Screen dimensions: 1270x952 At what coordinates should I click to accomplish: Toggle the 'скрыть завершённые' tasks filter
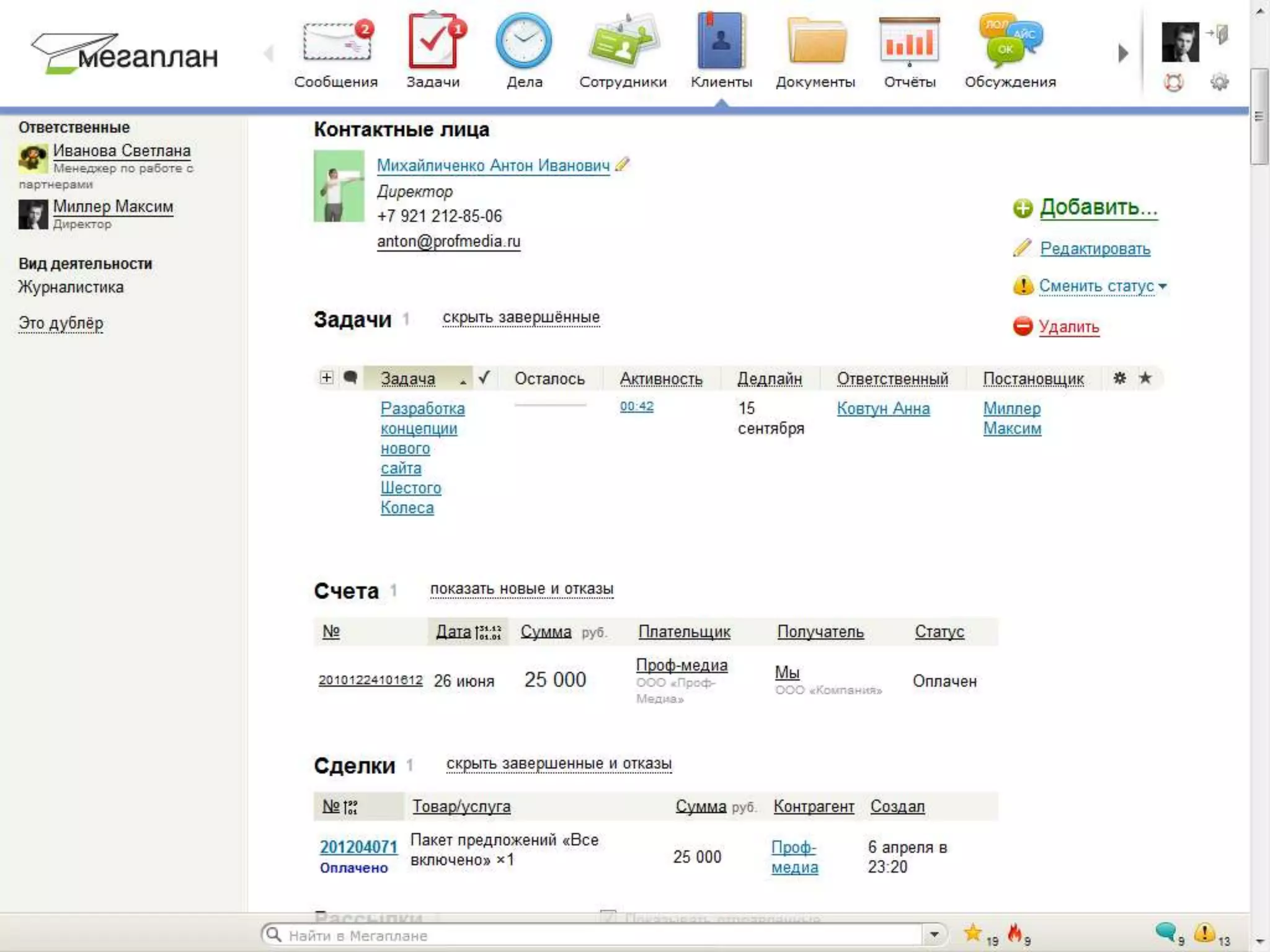[x=521, y=317]
